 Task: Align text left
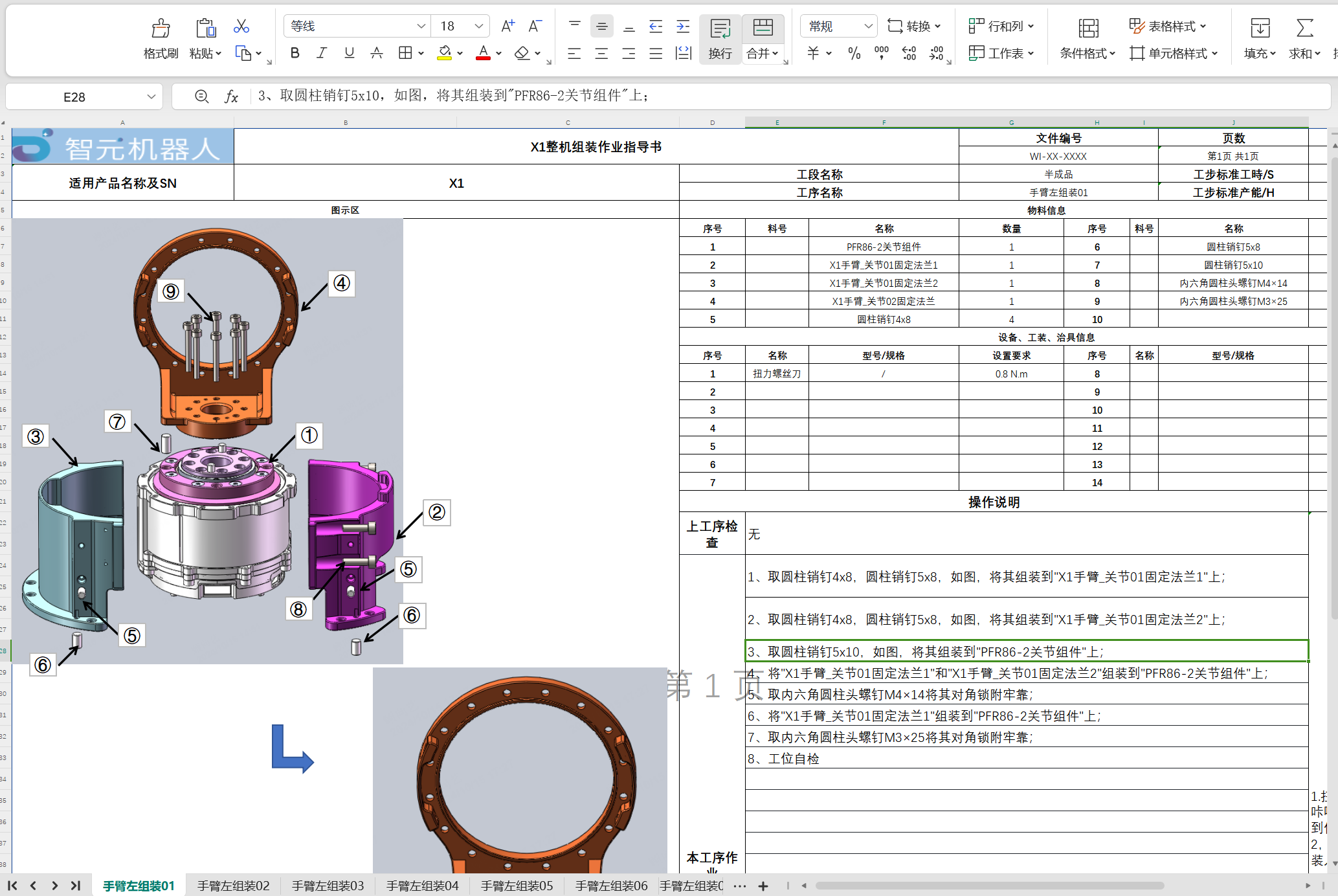point(574,53)
